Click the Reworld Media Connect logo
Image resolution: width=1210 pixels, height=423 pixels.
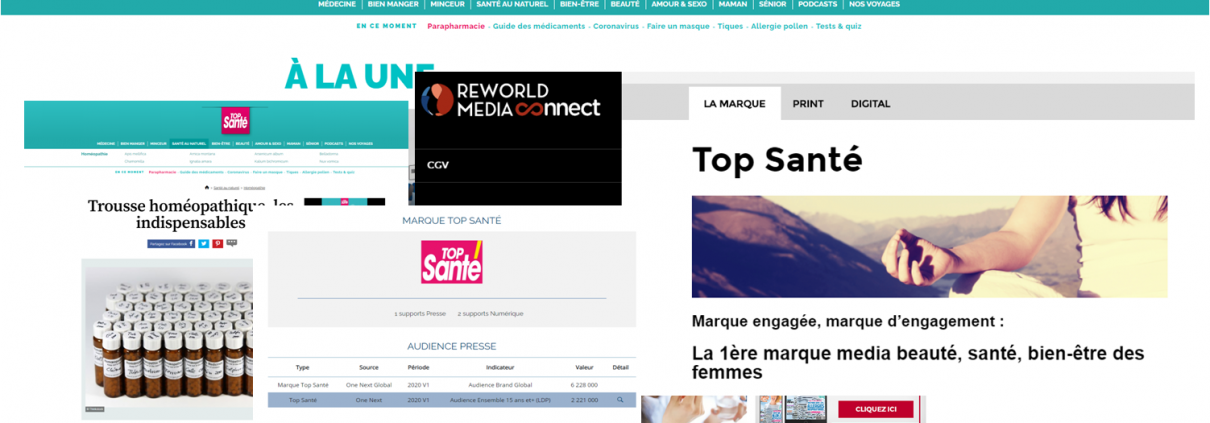click(510, 100)
